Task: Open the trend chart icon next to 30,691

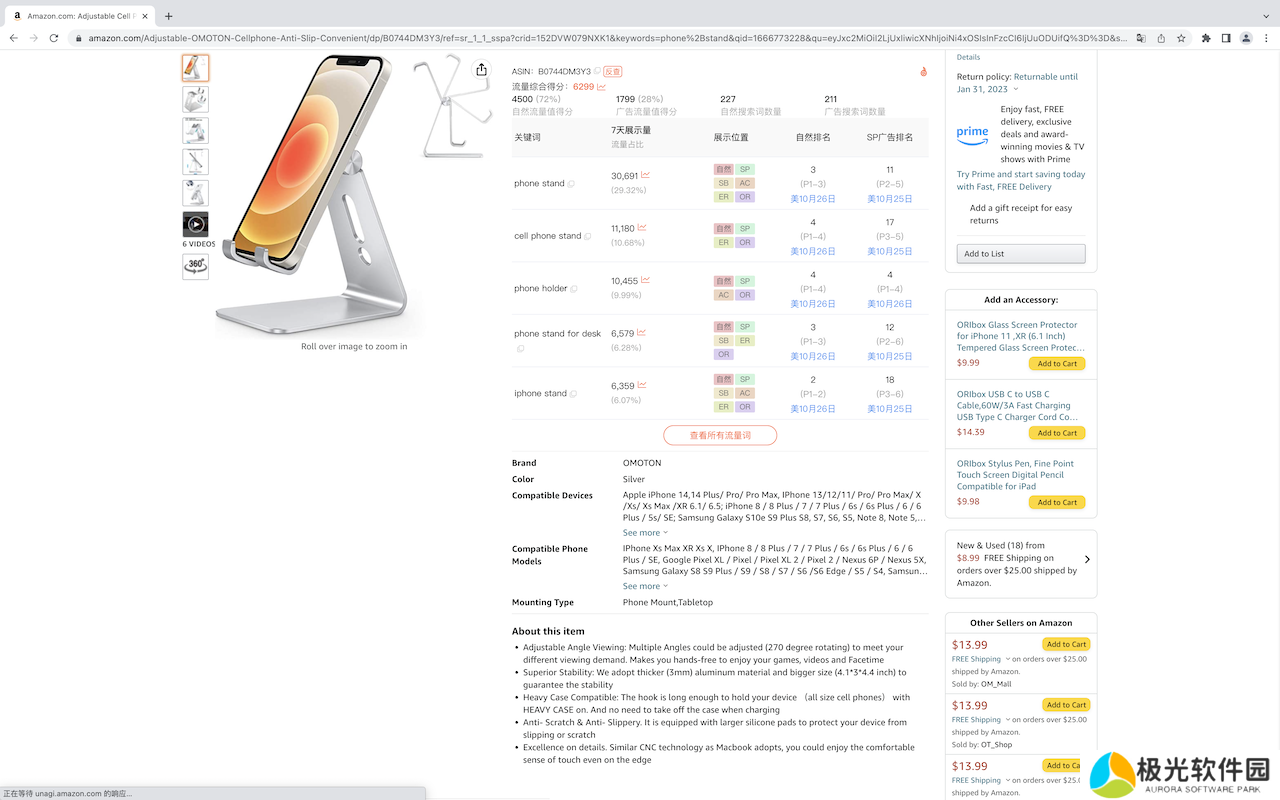Action: pos(646,176)
